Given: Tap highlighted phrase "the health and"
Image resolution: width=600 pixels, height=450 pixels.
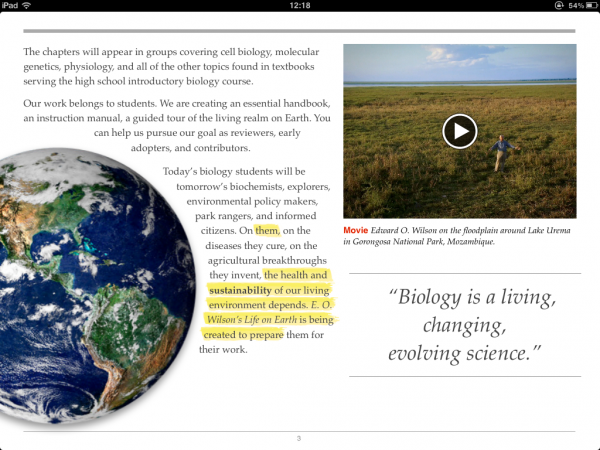Looking at the screenshot, I should [295, 275].
